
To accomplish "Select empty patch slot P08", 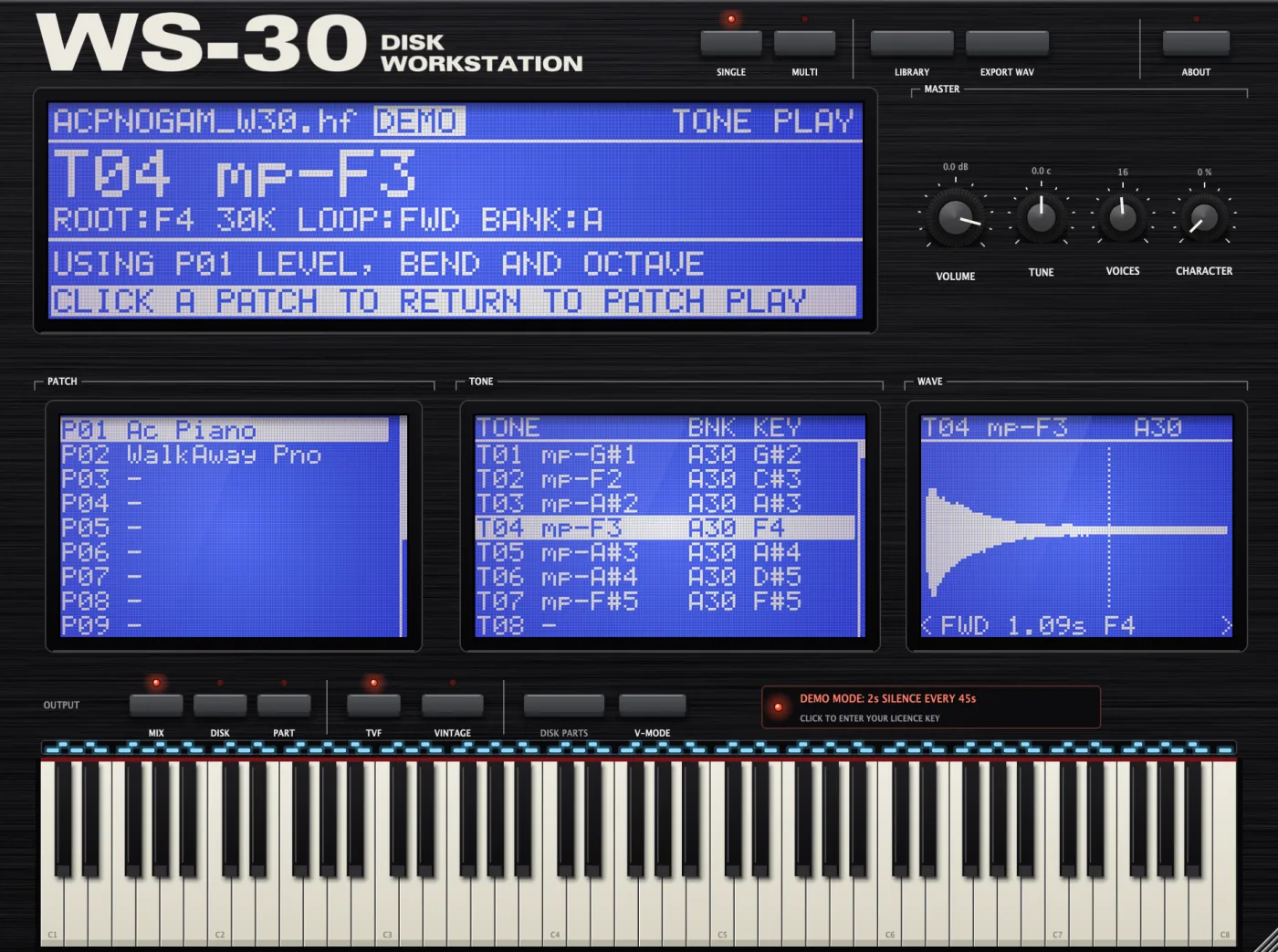I will (x=225, y=602).
